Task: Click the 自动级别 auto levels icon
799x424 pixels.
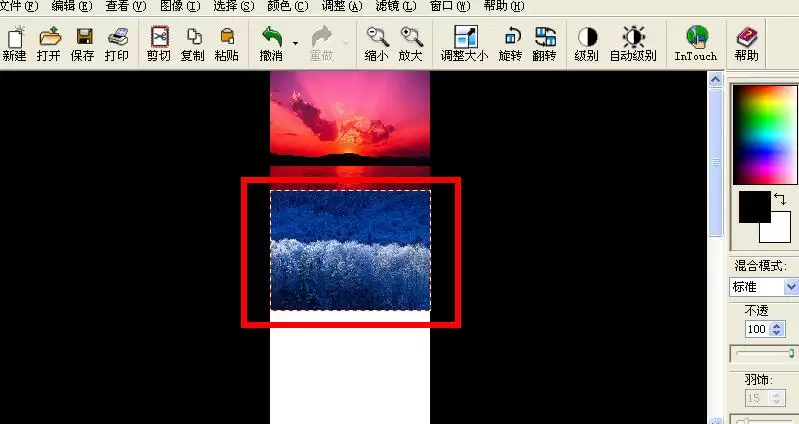Action: coord(633,37)
